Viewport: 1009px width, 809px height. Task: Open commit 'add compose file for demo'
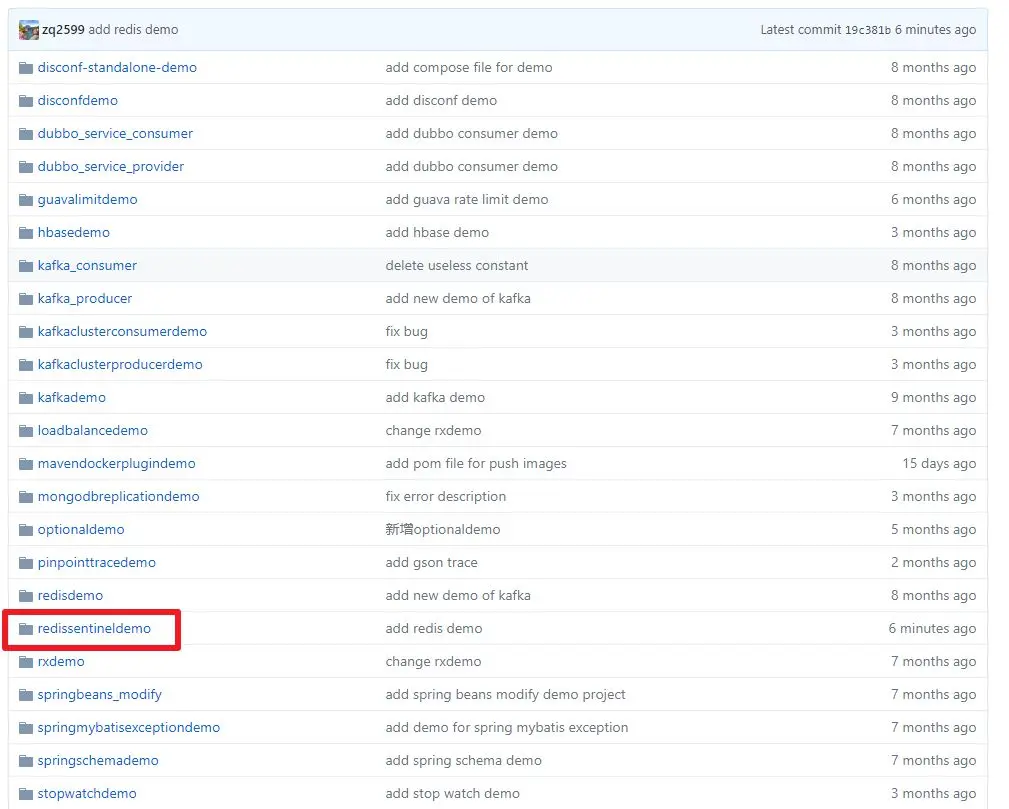(469, 67)
